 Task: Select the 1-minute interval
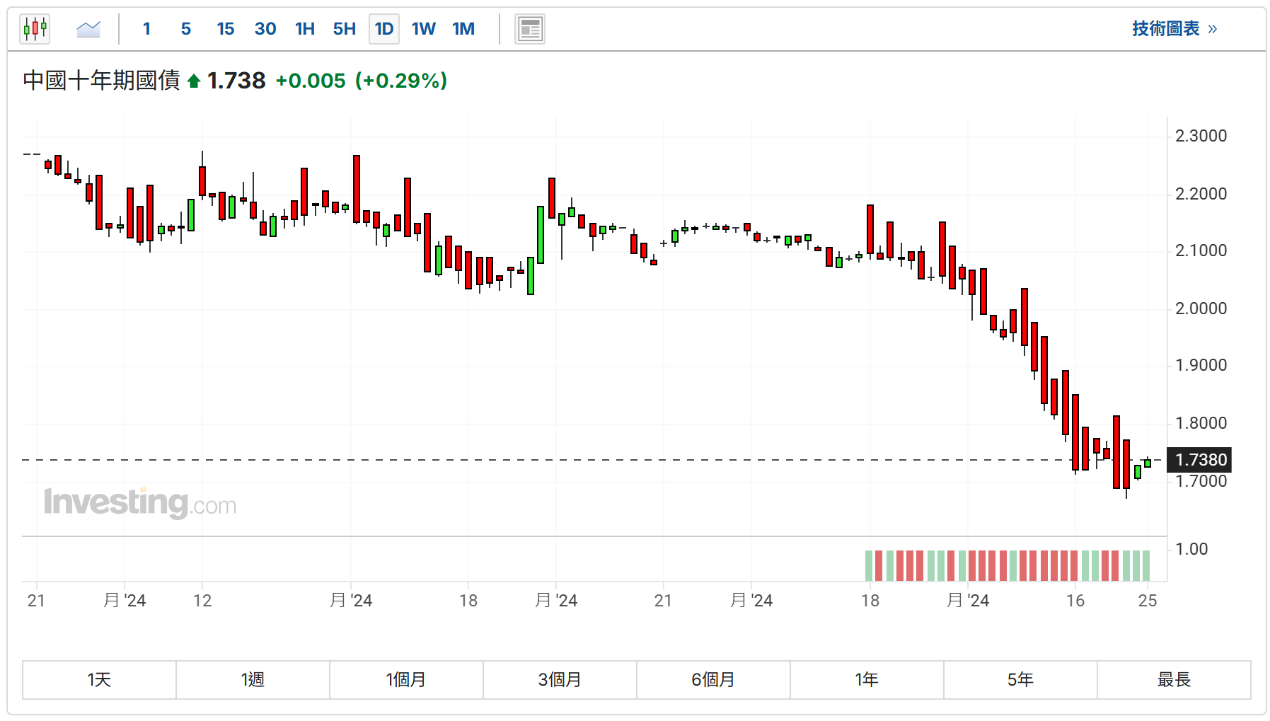[x=147, y=29]
